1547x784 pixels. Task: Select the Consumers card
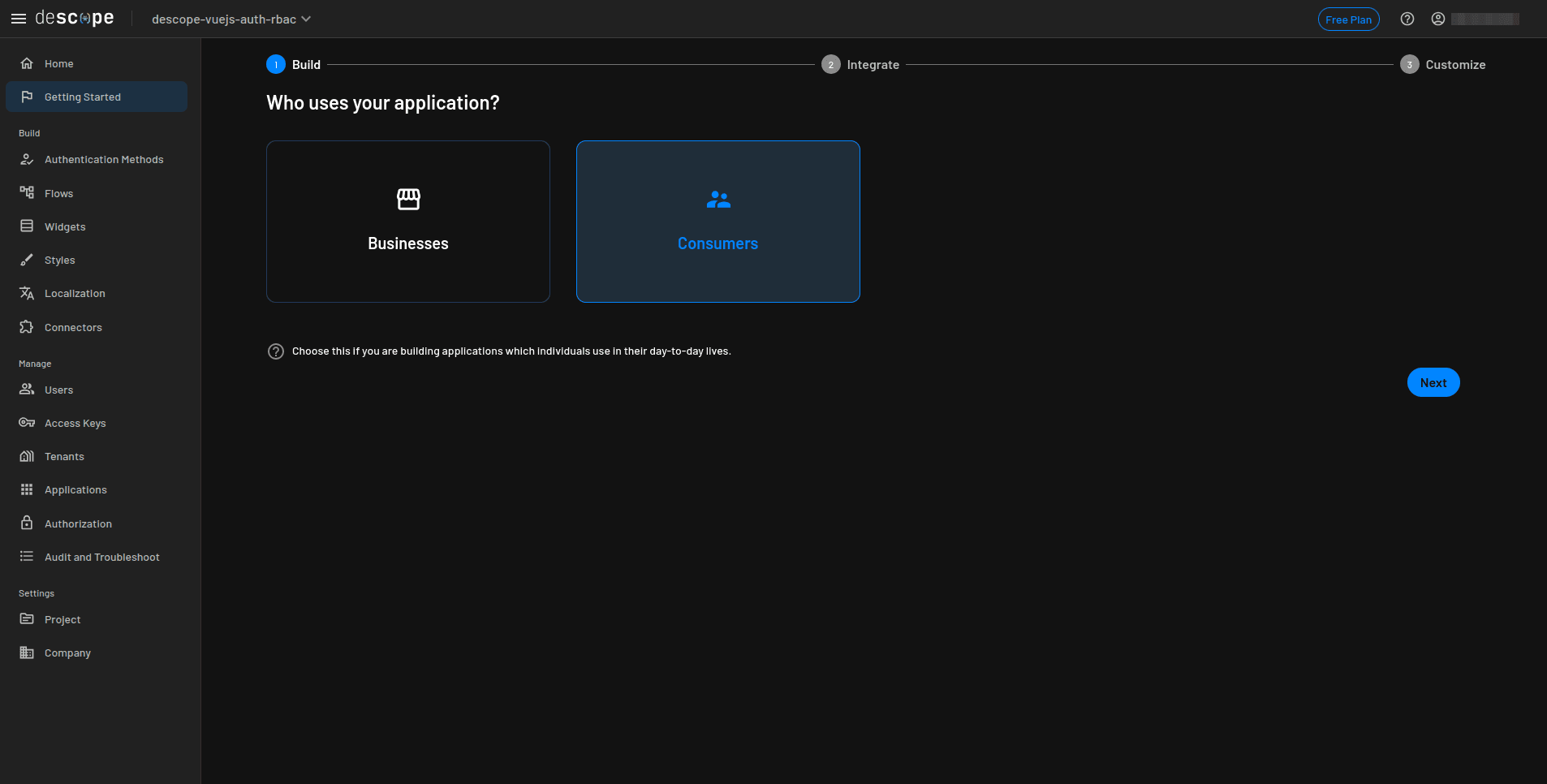(x=717, y=221)
